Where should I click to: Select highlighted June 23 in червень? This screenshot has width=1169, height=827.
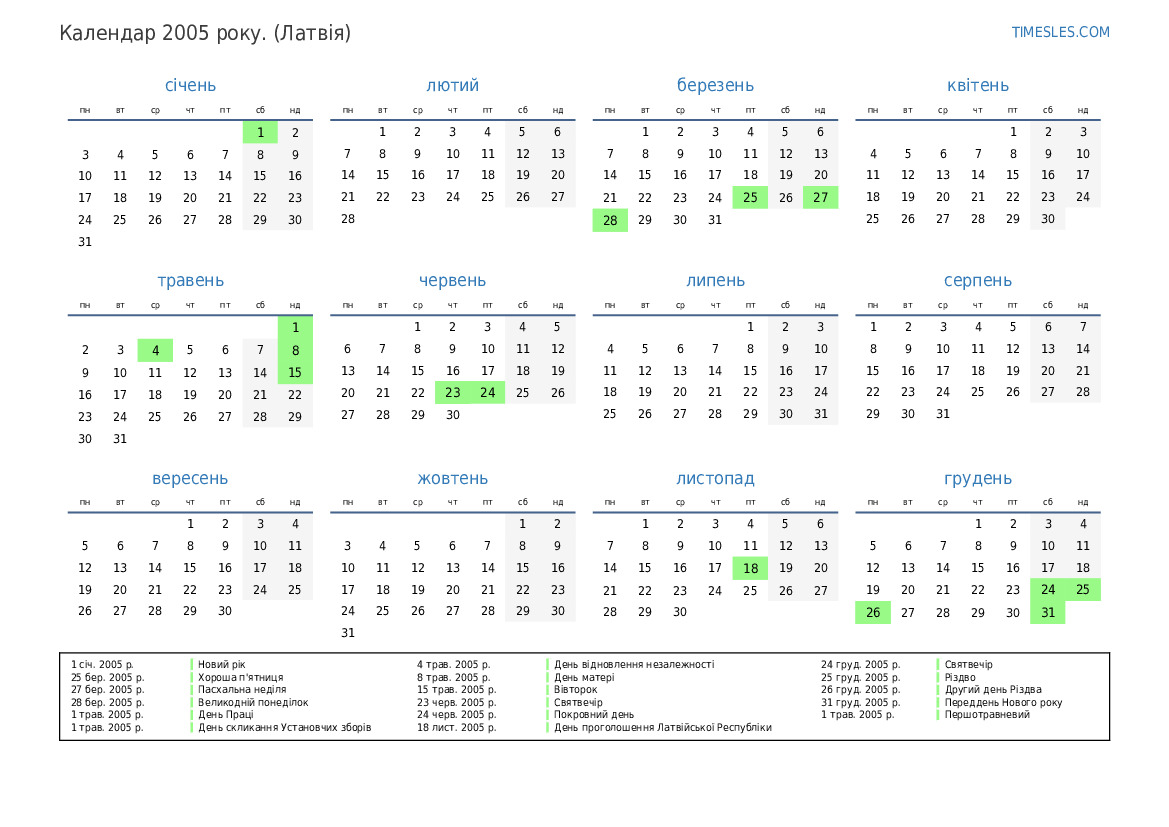[453, 393]
